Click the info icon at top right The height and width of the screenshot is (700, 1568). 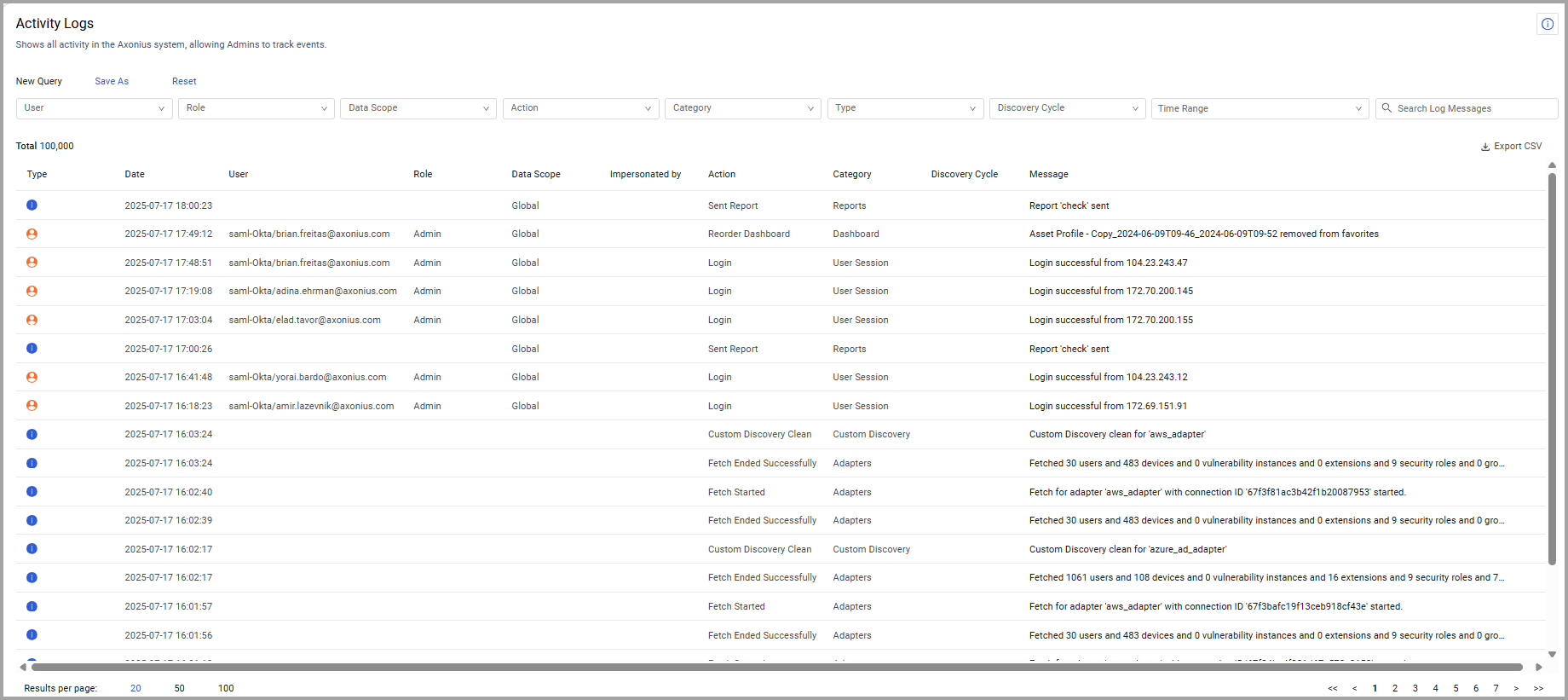click(1547, 24)
